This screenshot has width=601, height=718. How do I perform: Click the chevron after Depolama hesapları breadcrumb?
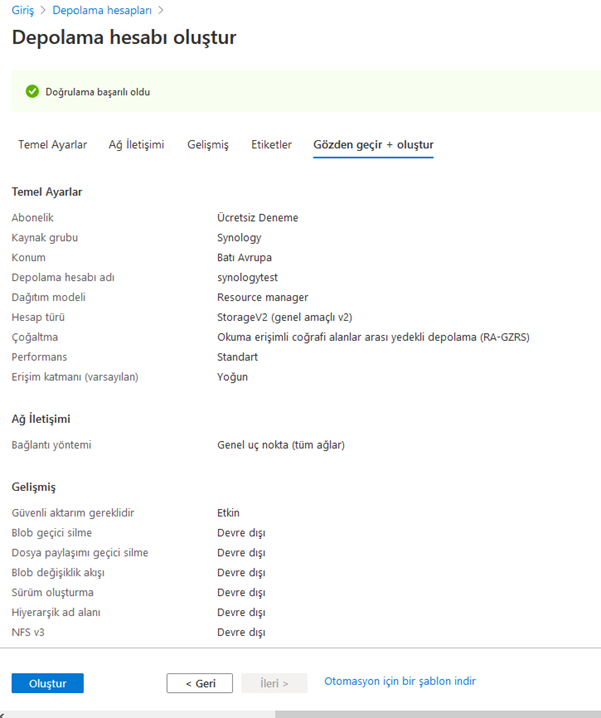coord(161,10)
